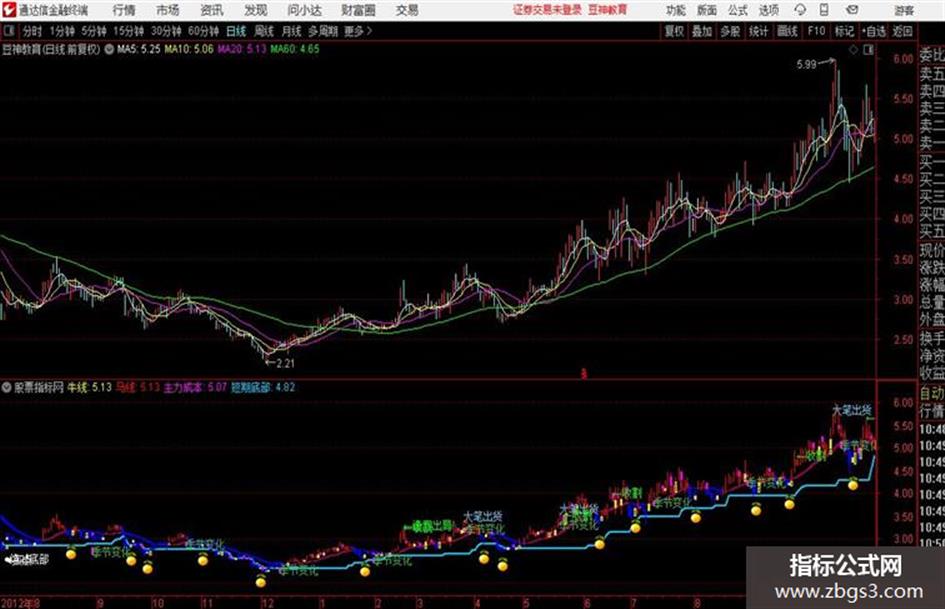This screenshot has width=945, height=609.
Task: Click the 豆神教育 stock name in title bar
Action: coord(608,10)
